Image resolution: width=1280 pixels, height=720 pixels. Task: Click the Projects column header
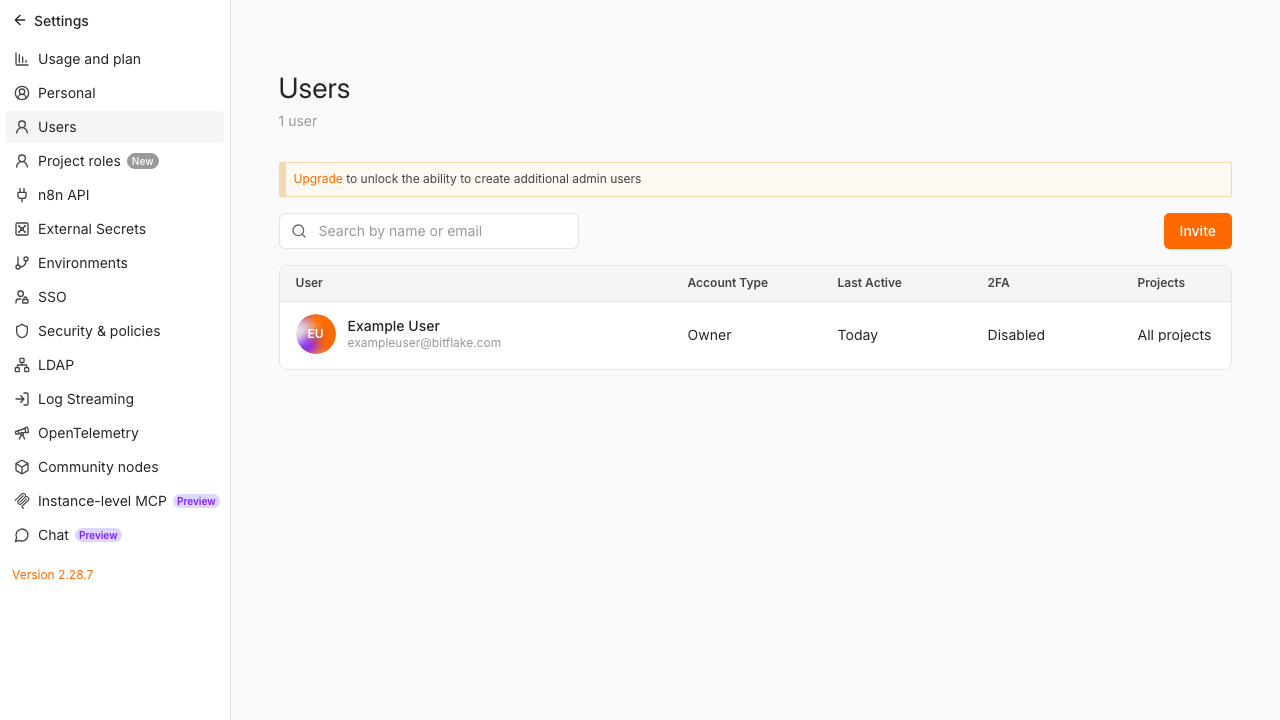[x=1161, y=283]
